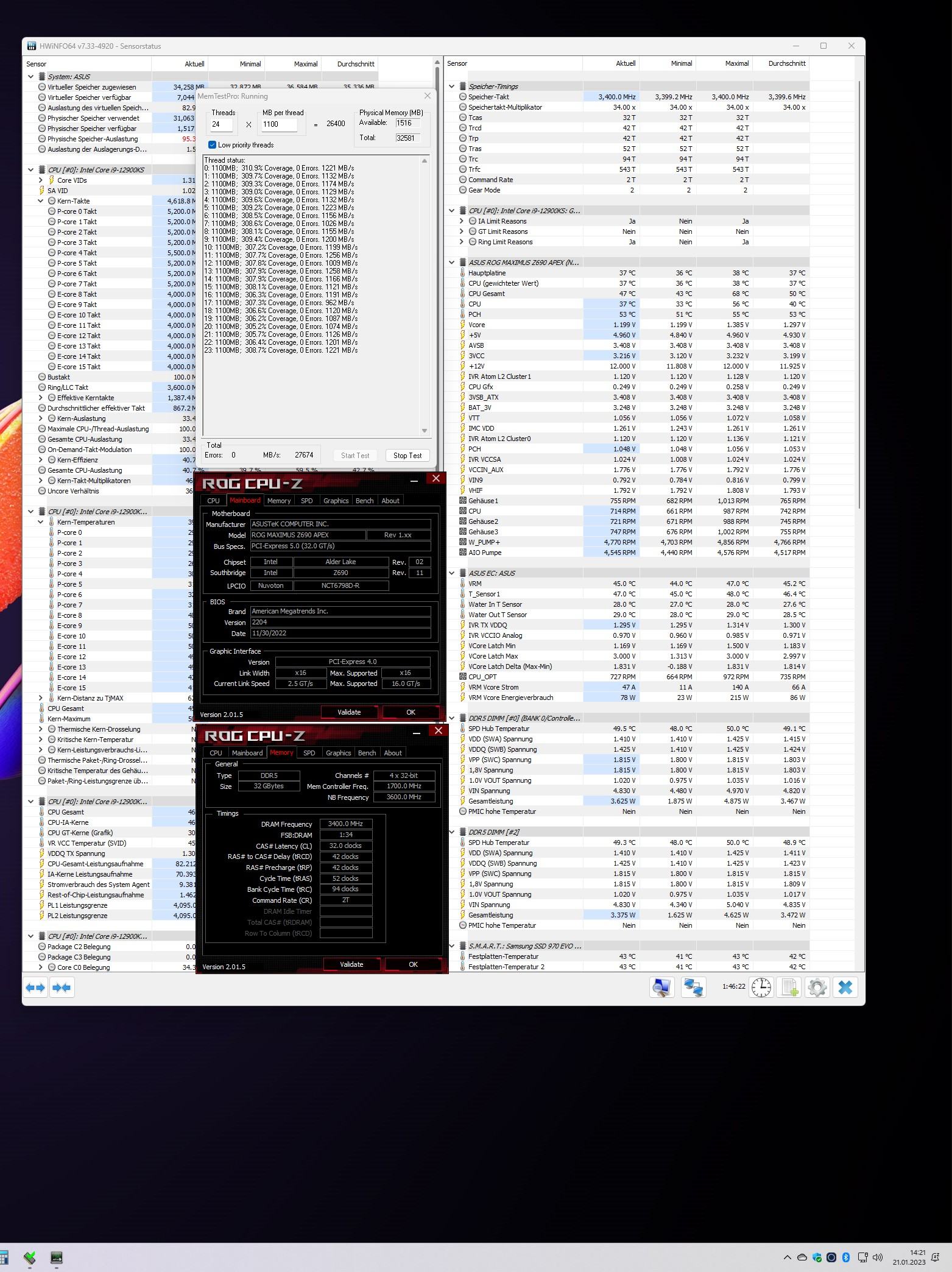Viewport: 952px width, 1272px height.
Task: Click Vcore voltage lightning icon
Action: (462, 325)
